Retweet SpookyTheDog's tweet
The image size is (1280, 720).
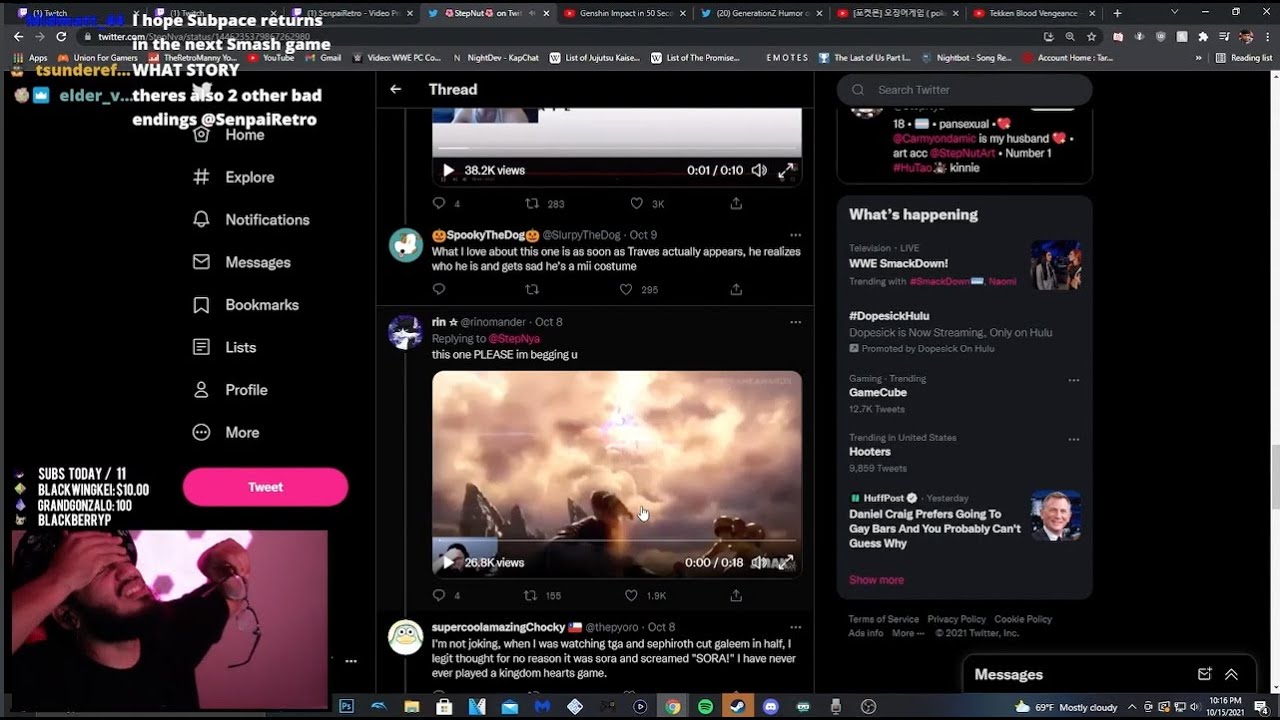pyautogui.click(x=532, y=289)
